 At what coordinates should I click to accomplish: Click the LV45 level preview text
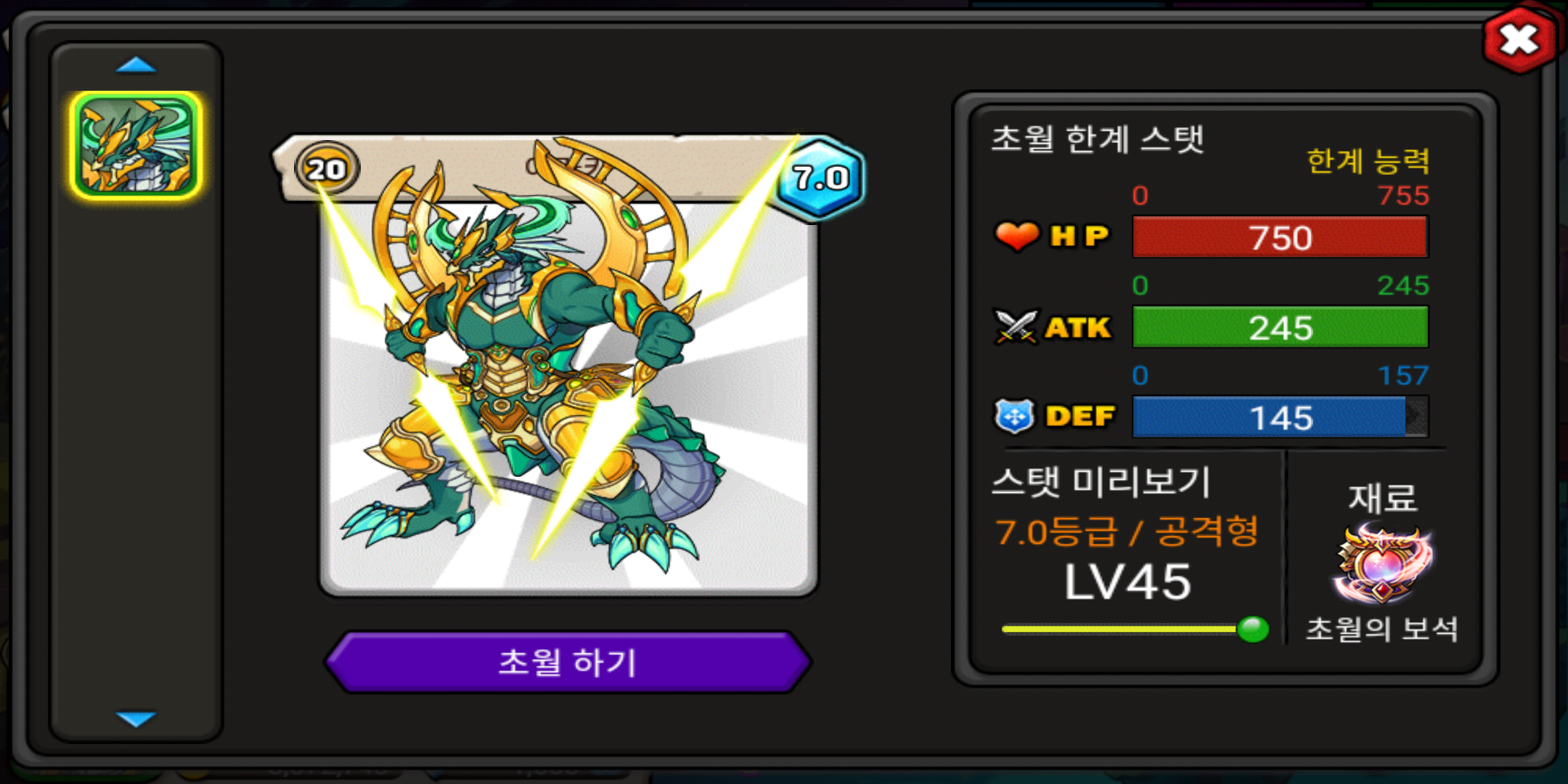click(x=1127, y=582)
